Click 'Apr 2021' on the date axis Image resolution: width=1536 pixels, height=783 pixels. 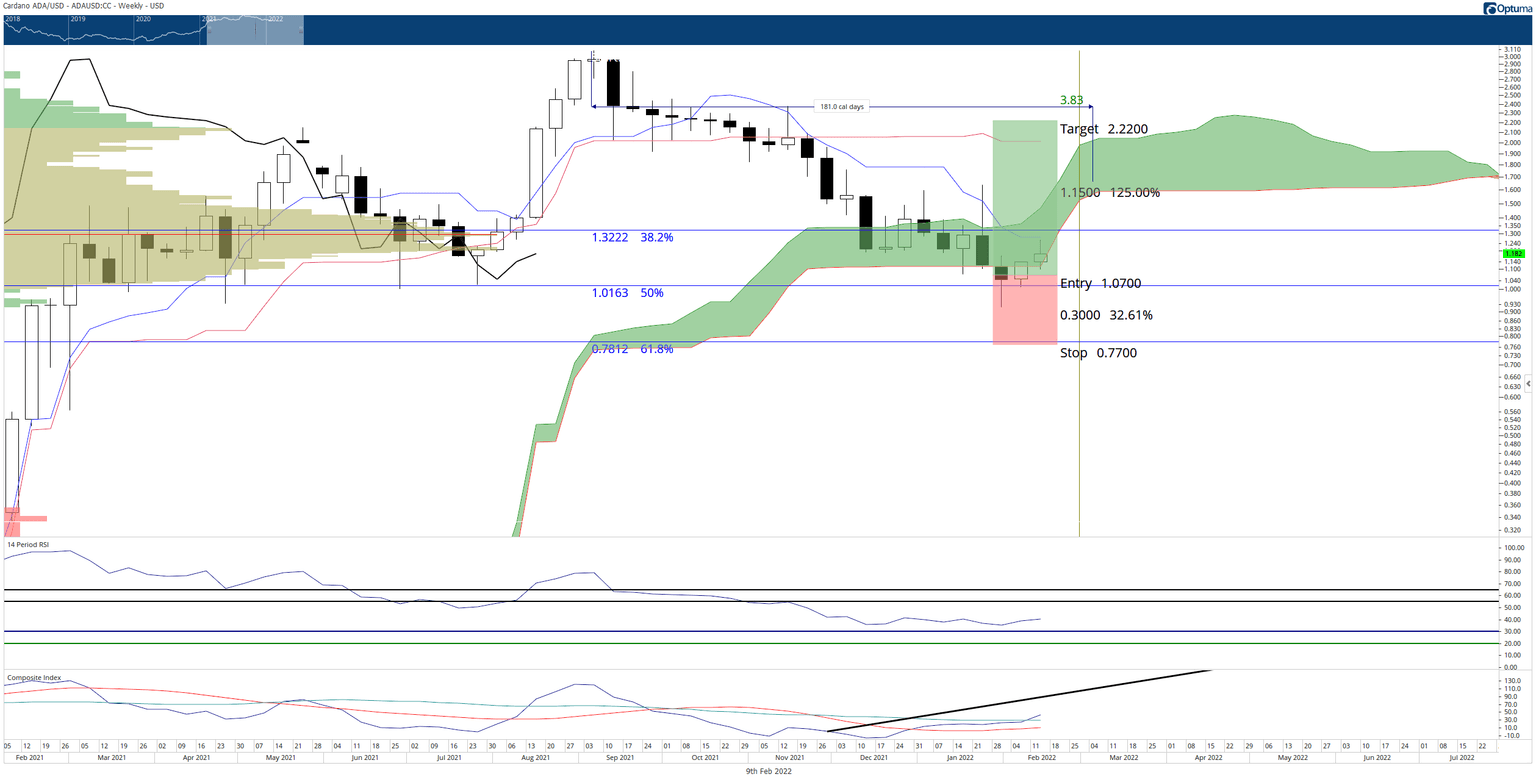click(x=198, y=758)
